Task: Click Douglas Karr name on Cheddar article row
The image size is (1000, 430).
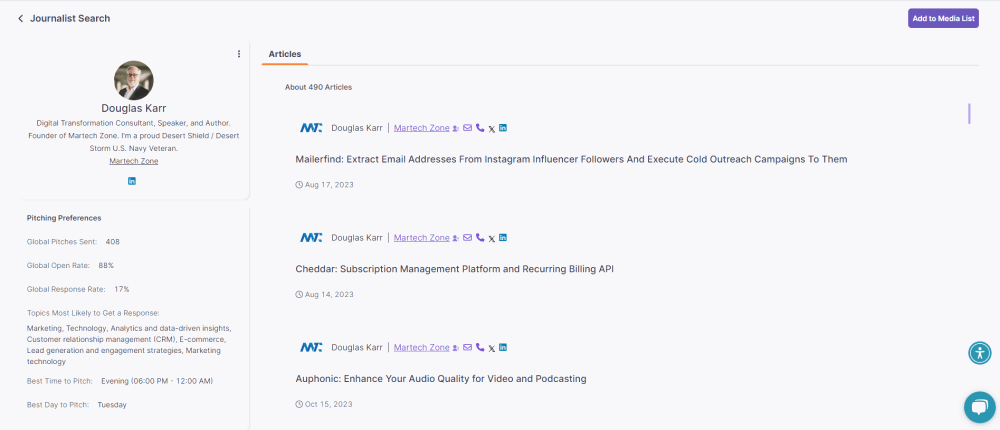Action: coord(357,238)
